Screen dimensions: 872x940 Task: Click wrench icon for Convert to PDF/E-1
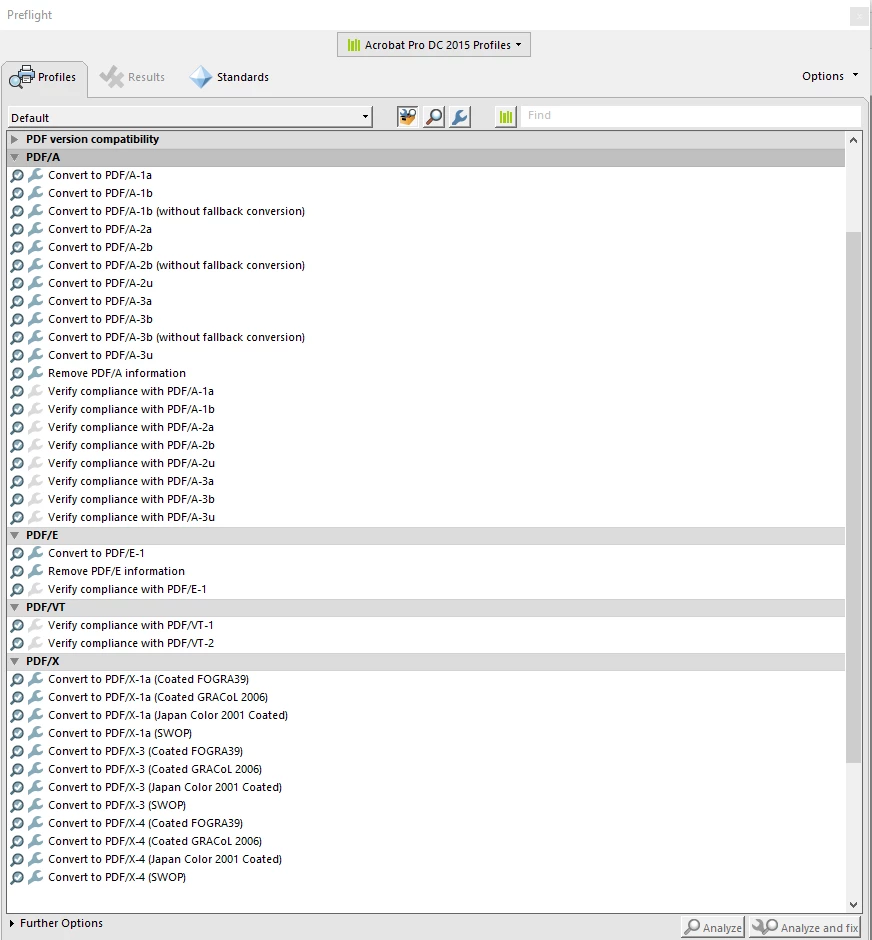tap(36, 553)
